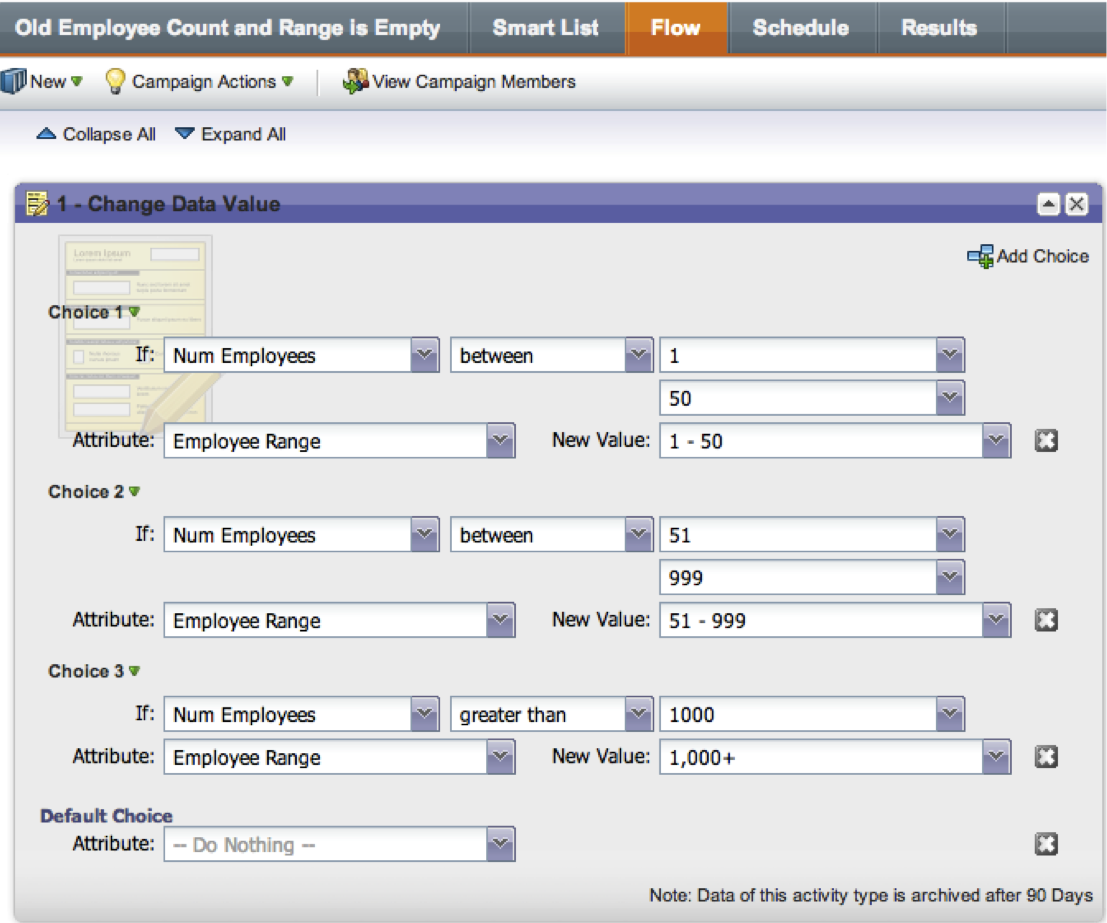The width and height of the screenshot is (1107, 923).
Task: Remove Choice 1 with its X icon
Action: pos(1046,441)
